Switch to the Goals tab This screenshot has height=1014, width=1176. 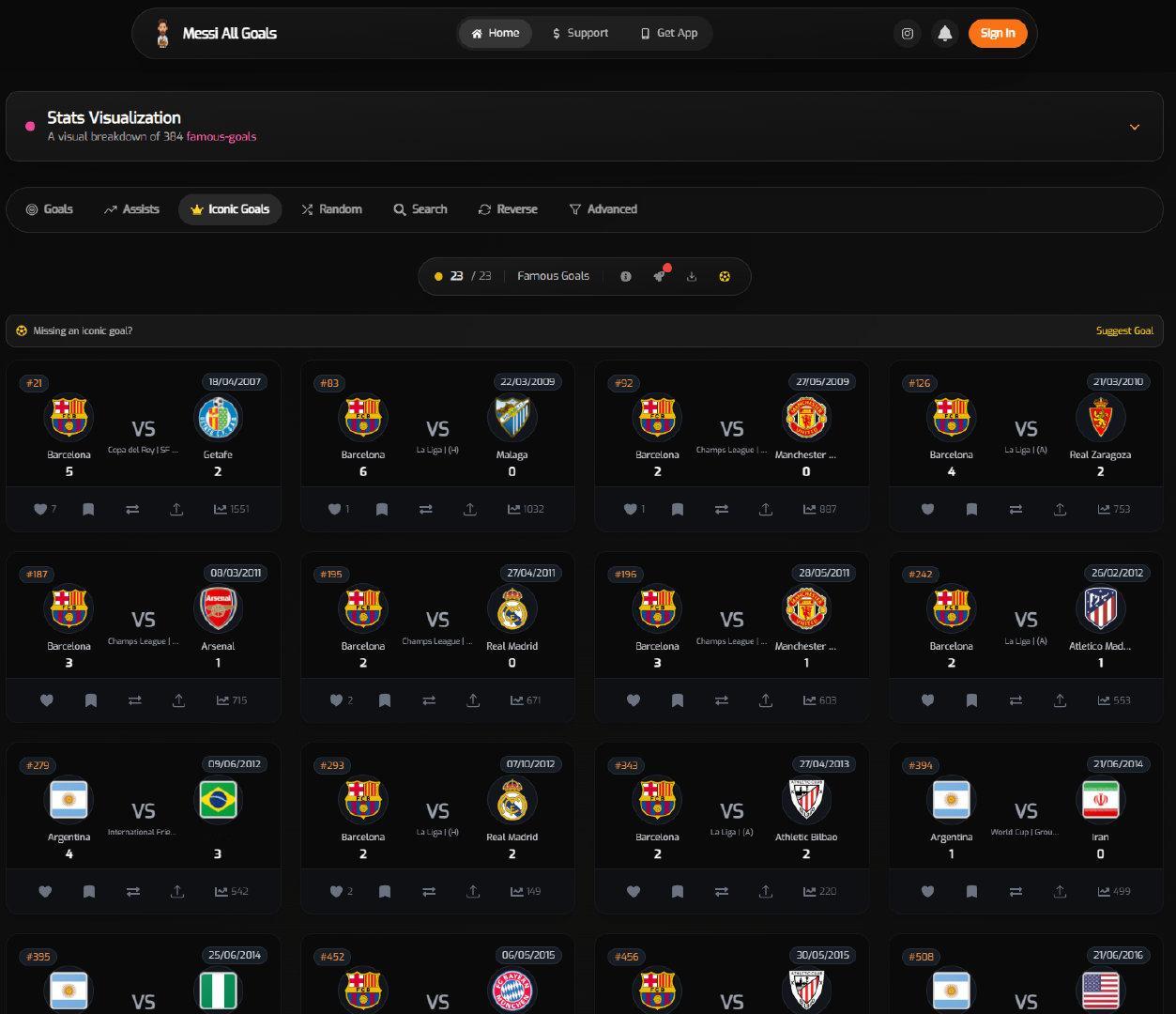pyautogui.click(x=49, y=209)
